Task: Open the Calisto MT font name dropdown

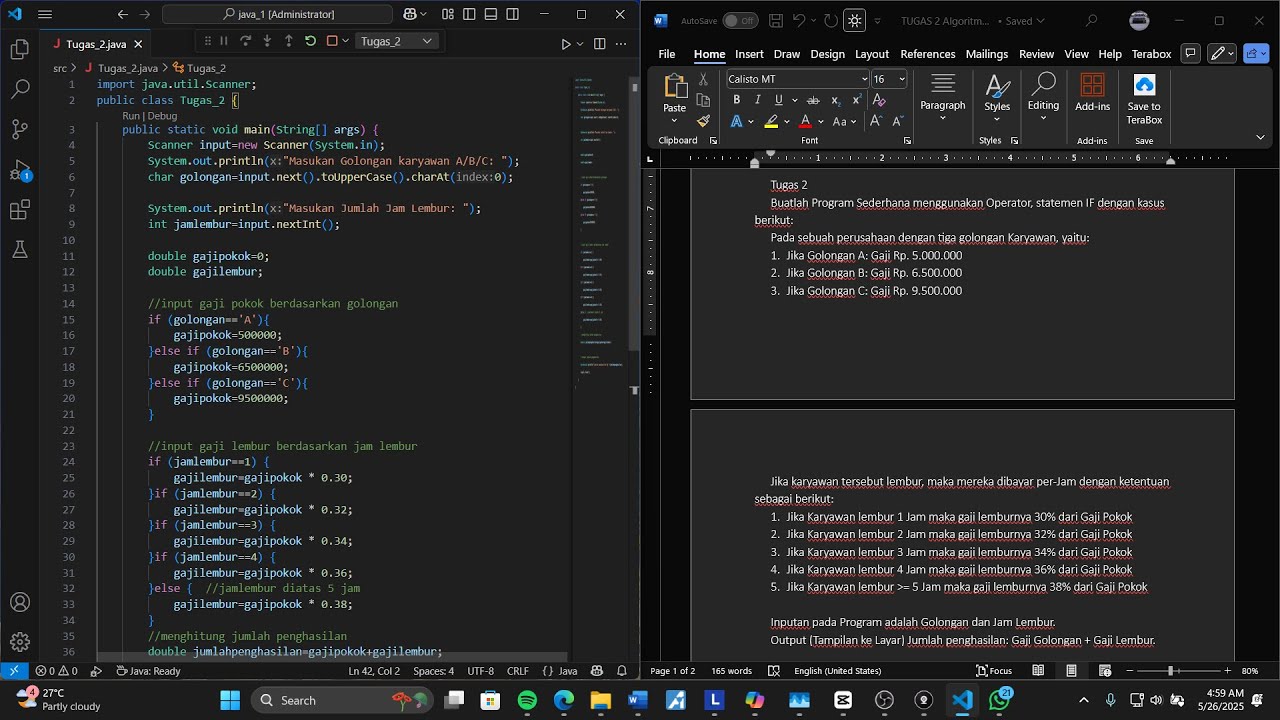Action: tap(797, 79)
